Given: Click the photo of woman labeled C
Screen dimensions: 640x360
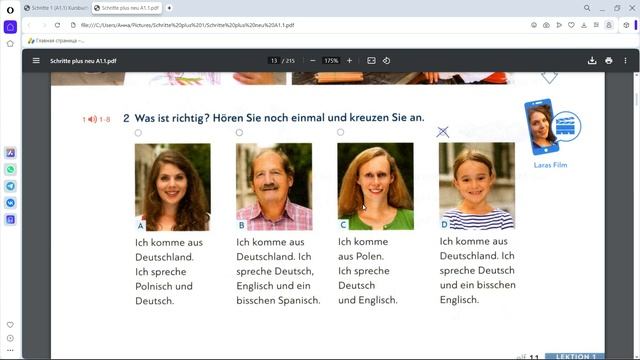Looking at the screenshot, I should pyautogui.click(x=376, y=186).
